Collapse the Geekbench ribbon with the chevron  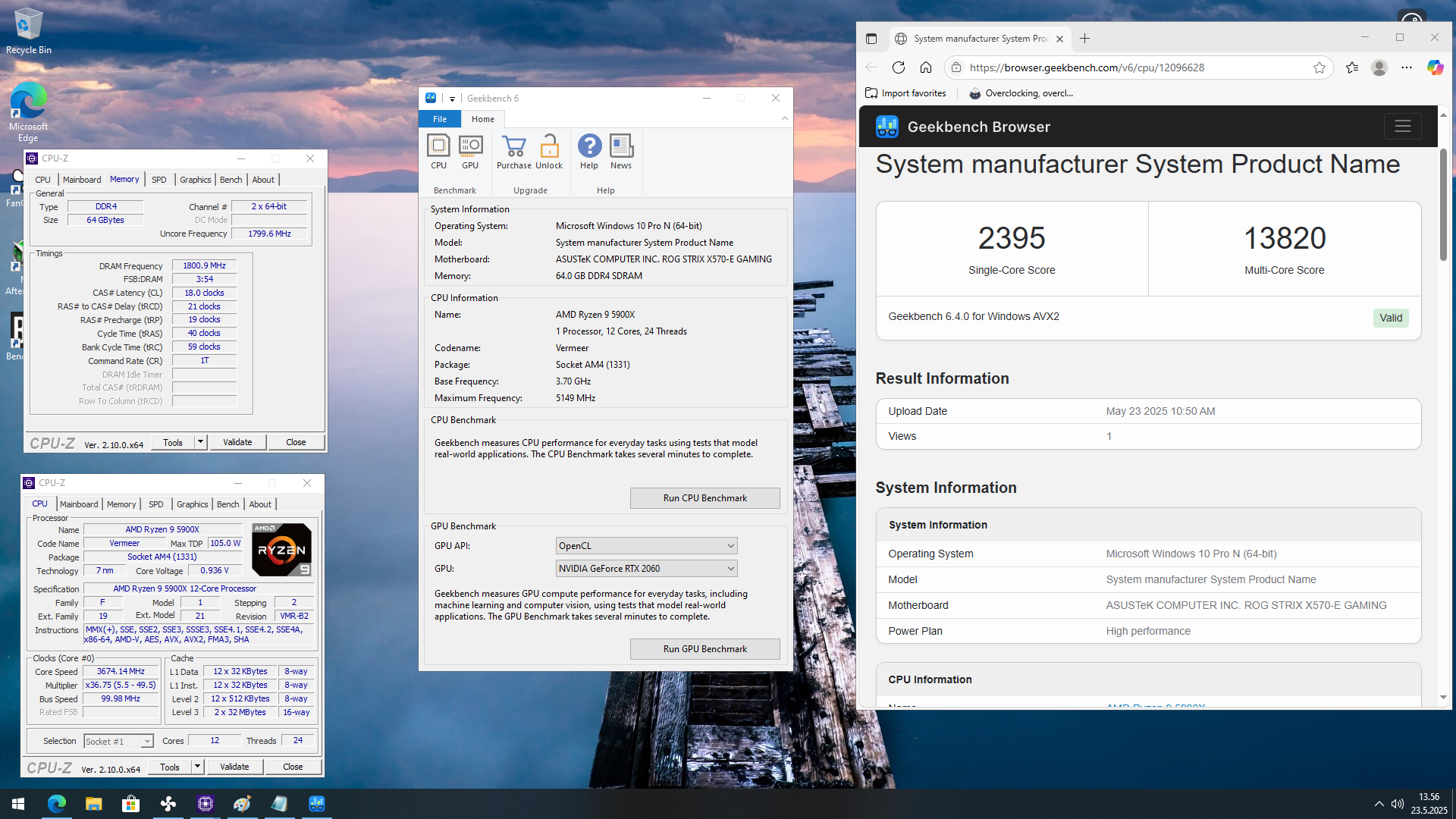tap(785, 118)
